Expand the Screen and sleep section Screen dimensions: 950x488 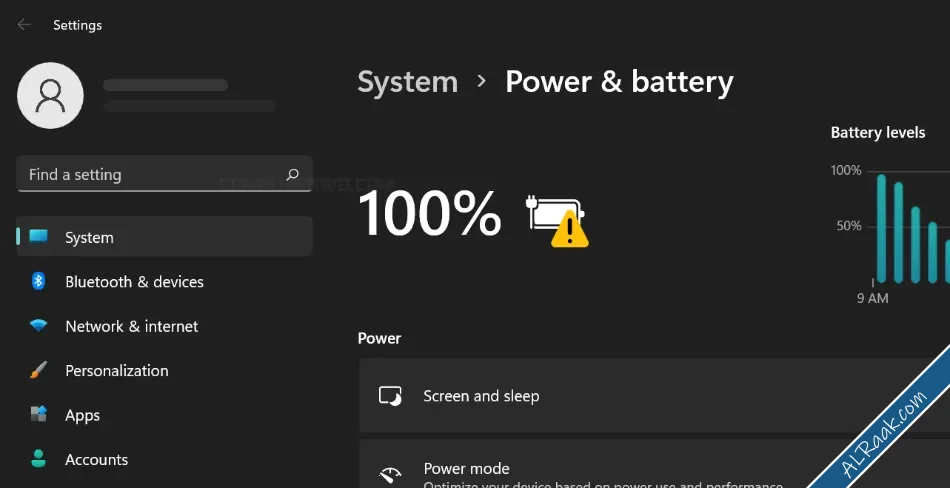pyautogui.click(x=654, y=395)
